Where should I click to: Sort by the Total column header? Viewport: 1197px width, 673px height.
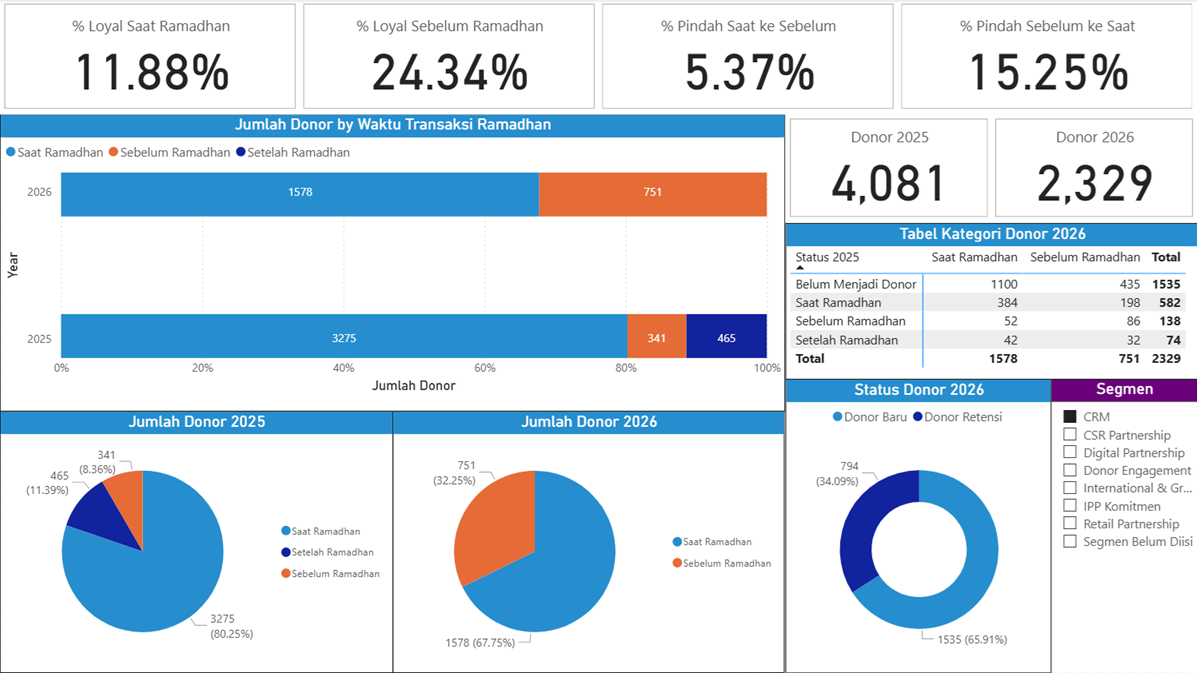pos(1166,257)
